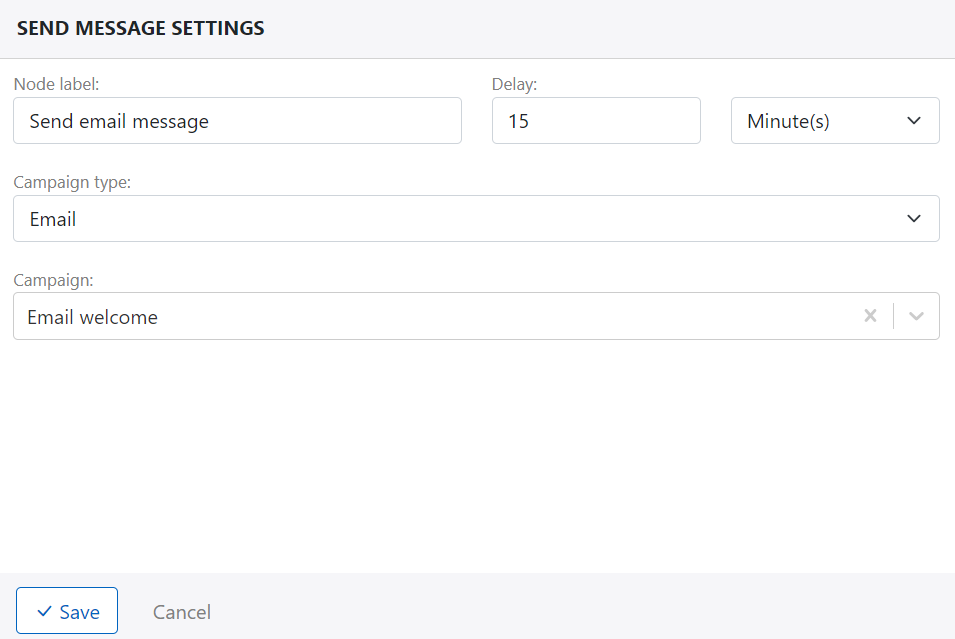The image size is (955, 639).
Task: Click the "Node label:" field caption
Action: pyautogui.click(x=56, y=84)
